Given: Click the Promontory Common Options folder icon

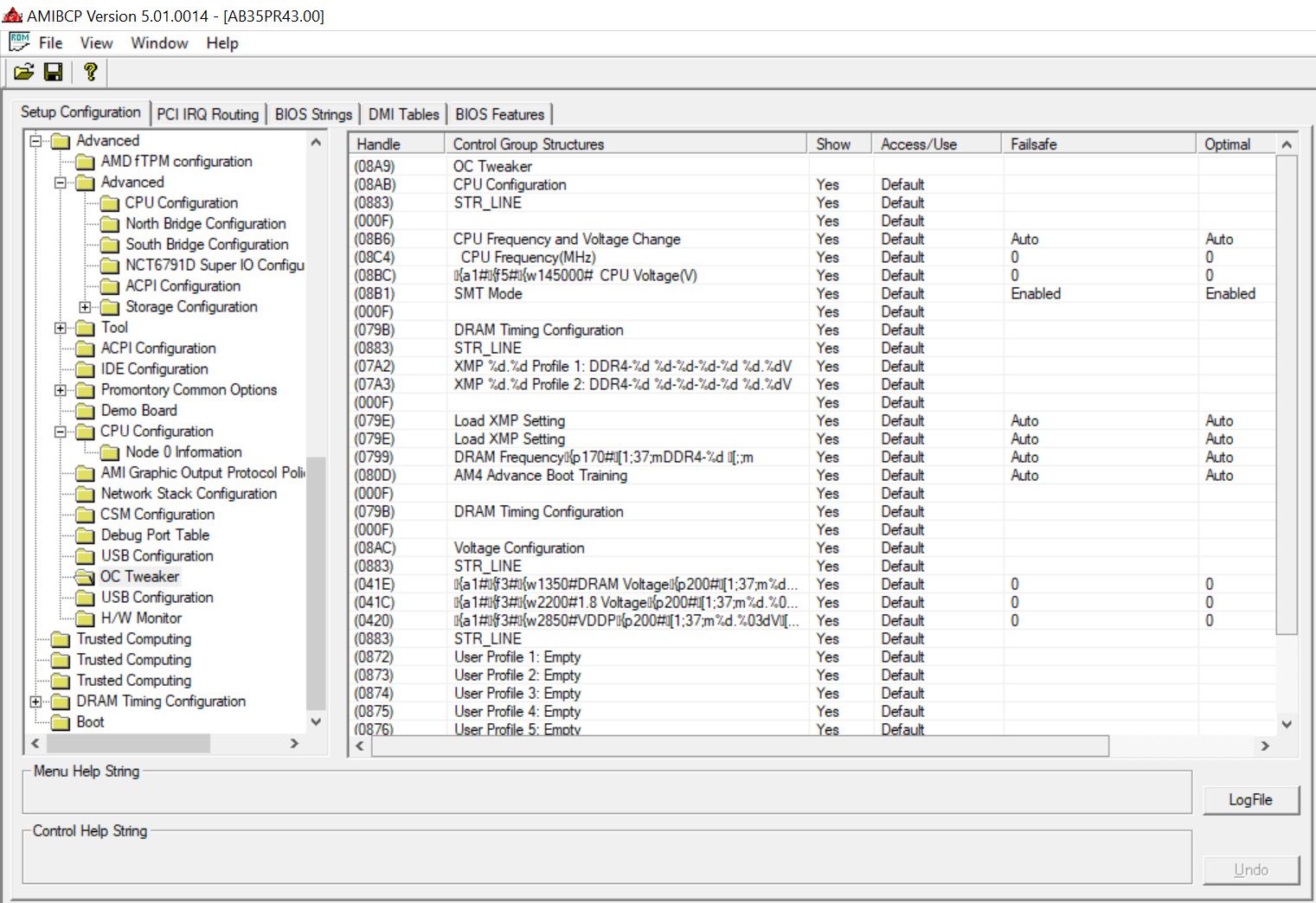Looking at the screenshot, I should coord(85,390).
